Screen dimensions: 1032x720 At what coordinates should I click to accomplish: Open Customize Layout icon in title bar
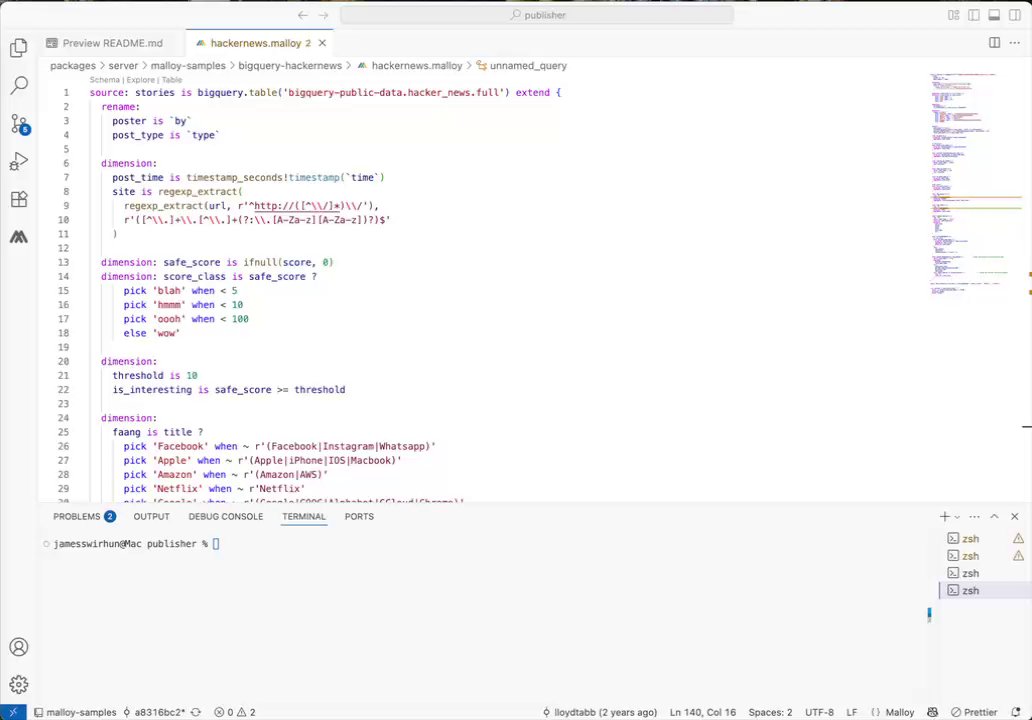click(x=954, y=15)
